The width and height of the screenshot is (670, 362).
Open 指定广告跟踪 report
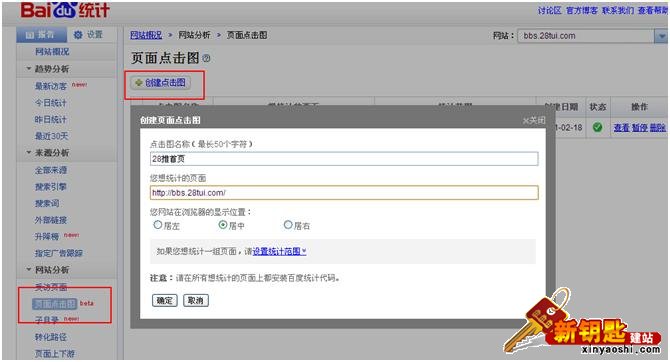59,253
